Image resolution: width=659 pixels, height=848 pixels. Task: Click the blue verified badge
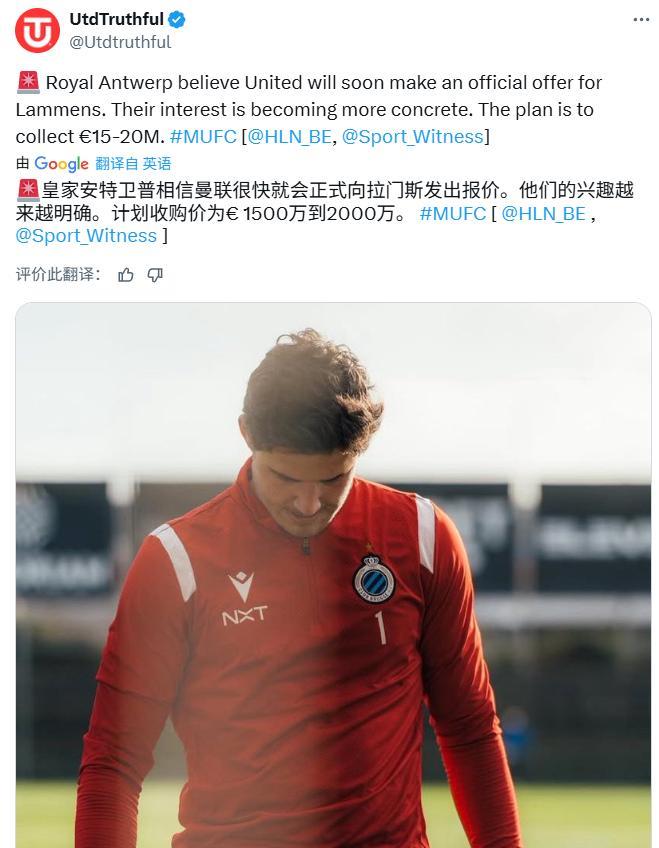177,19
